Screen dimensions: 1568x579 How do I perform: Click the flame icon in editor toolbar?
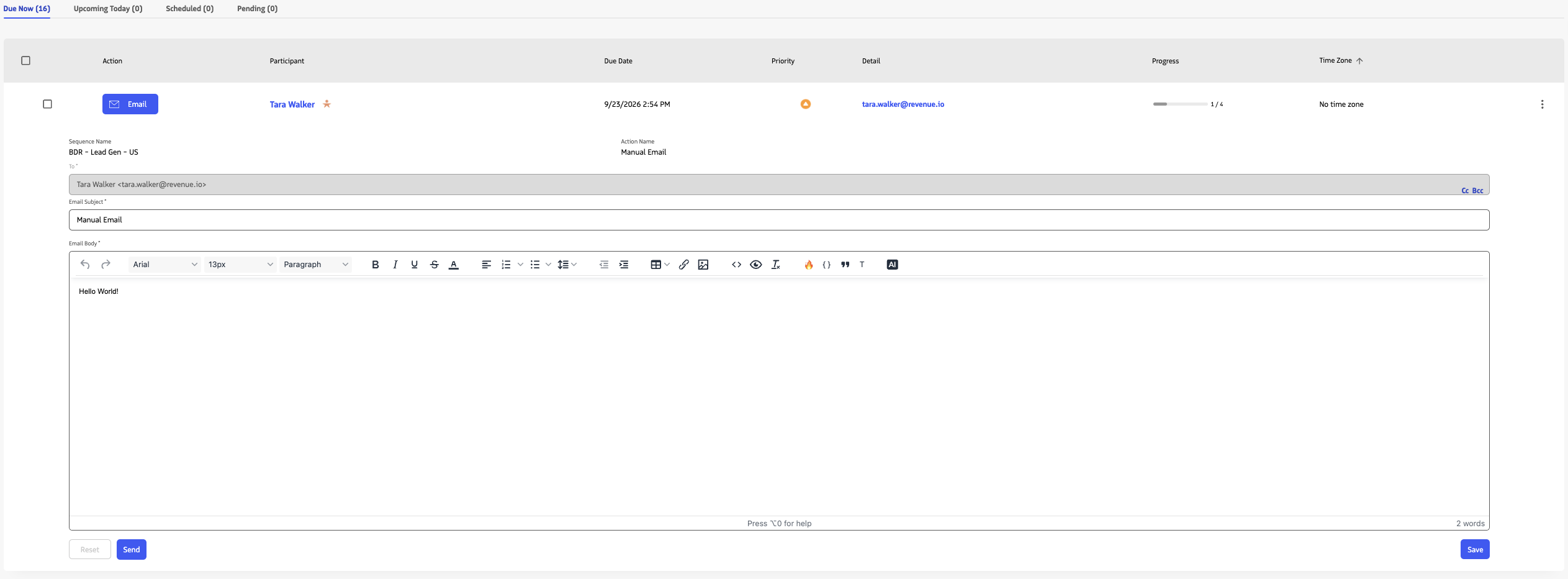click(x=809, y=265)
